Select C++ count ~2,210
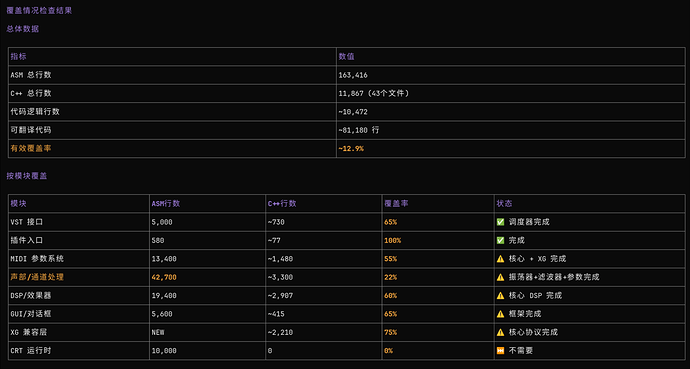 coord(280,333)
